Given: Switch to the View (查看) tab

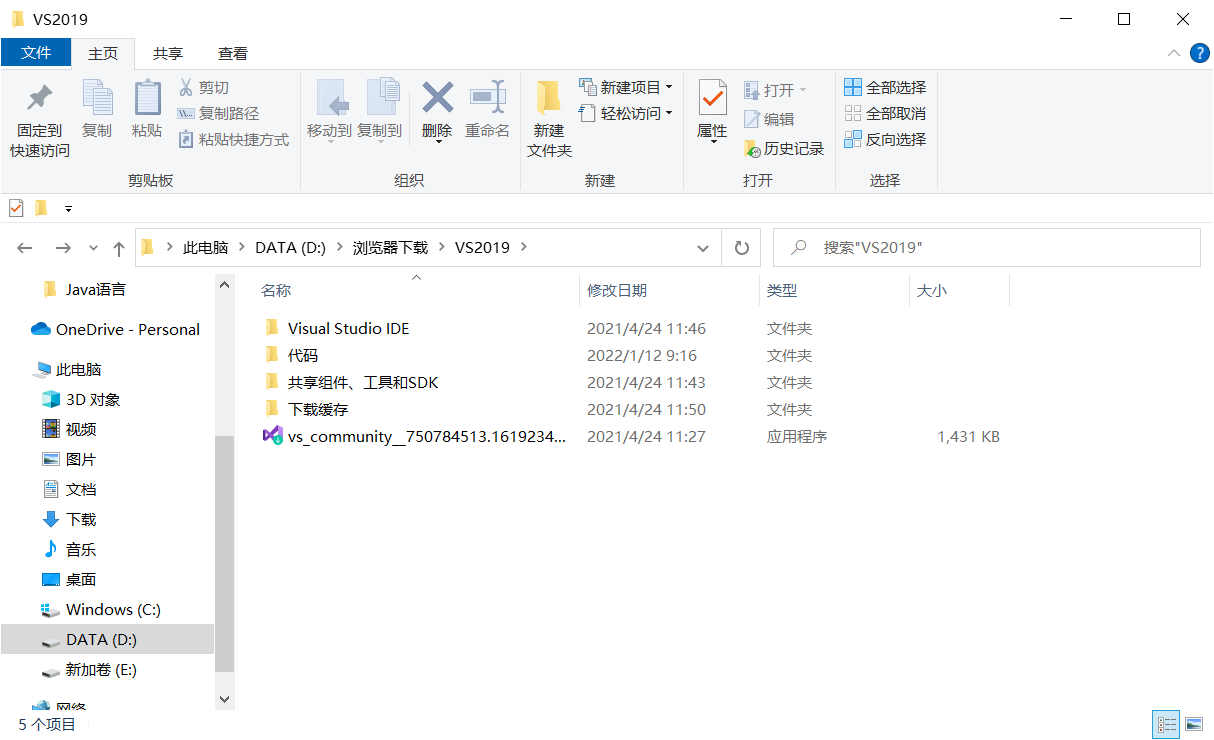Looking at the screenshot, I should tap(233, 54).
